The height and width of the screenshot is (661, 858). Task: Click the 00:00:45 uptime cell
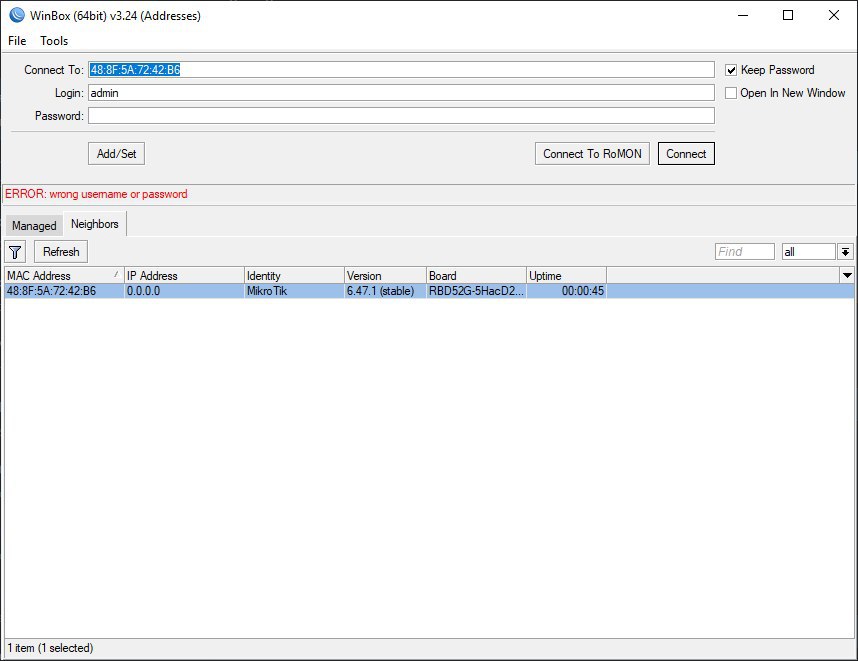tap(567, 291)
